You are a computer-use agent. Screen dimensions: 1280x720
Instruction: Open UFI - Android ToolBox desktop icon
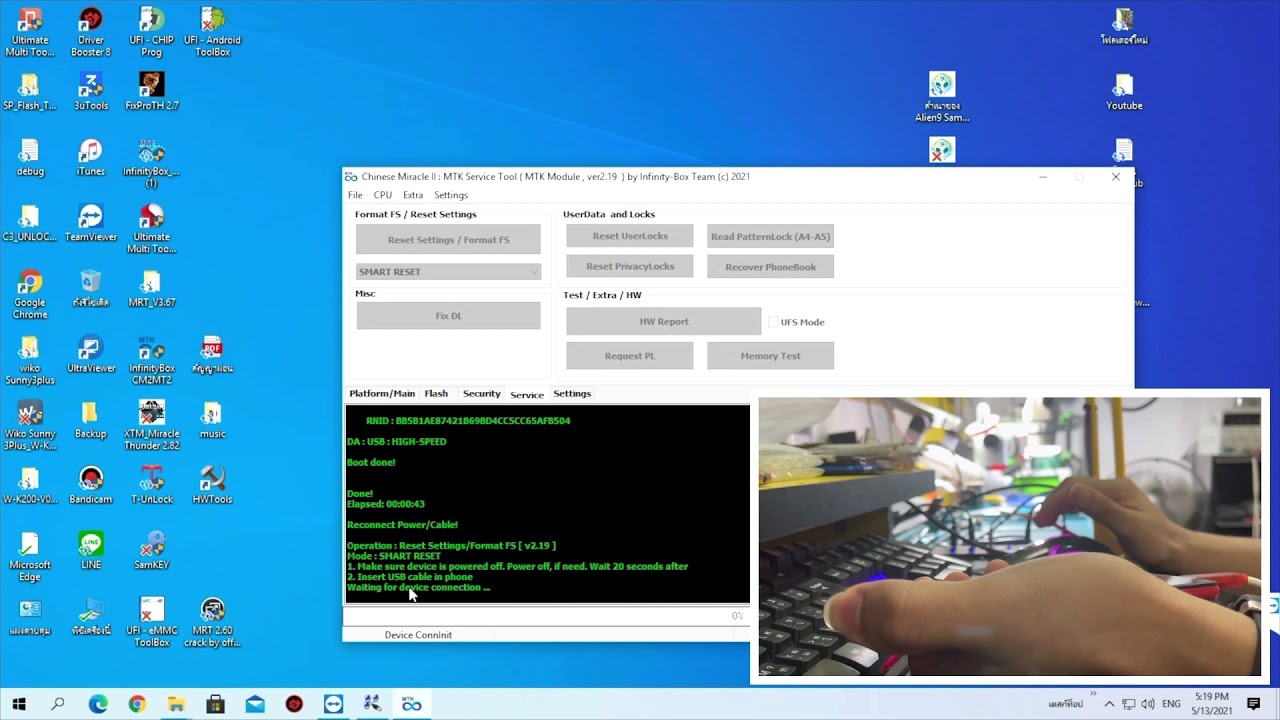(x=213, y=32)
